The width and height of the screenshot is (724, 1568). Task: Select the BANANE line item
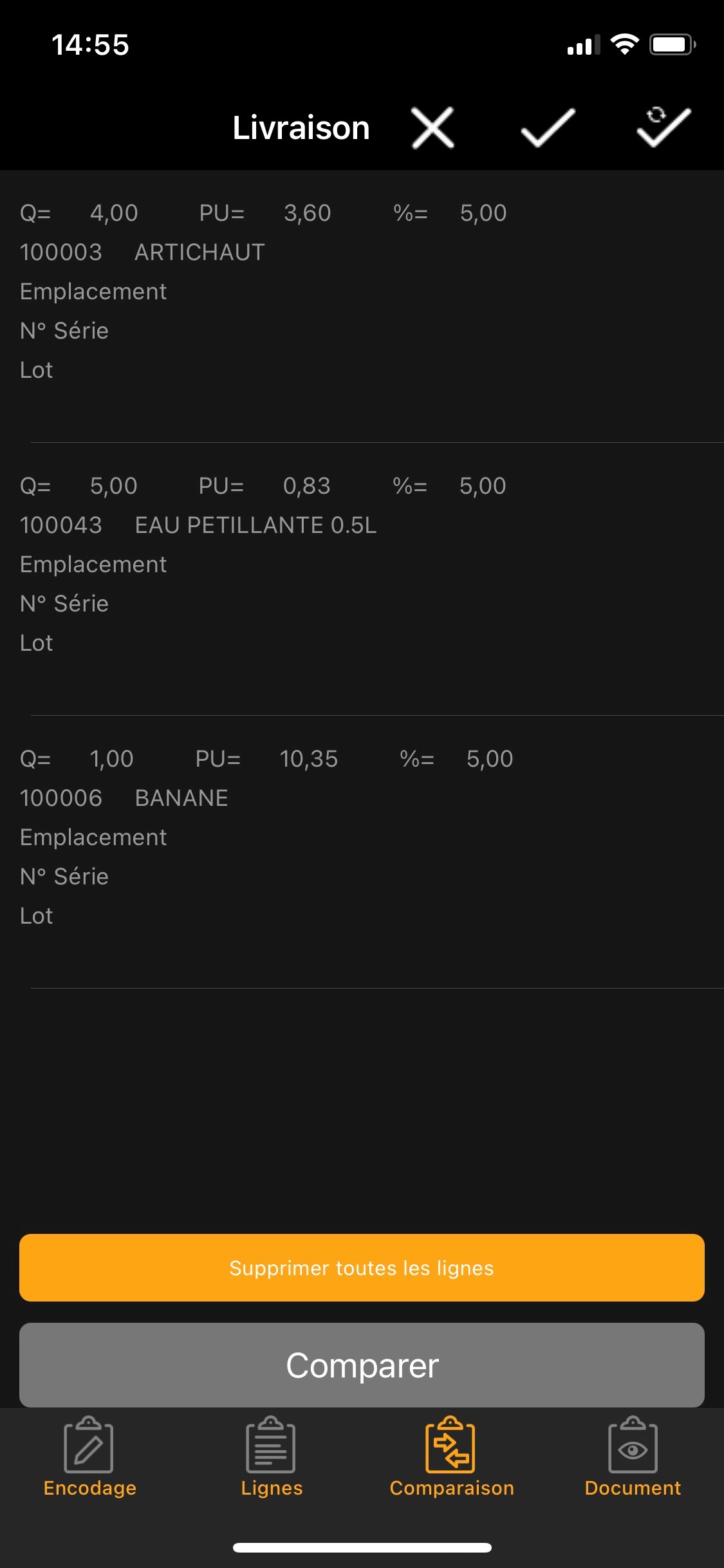tap(181, 798)
